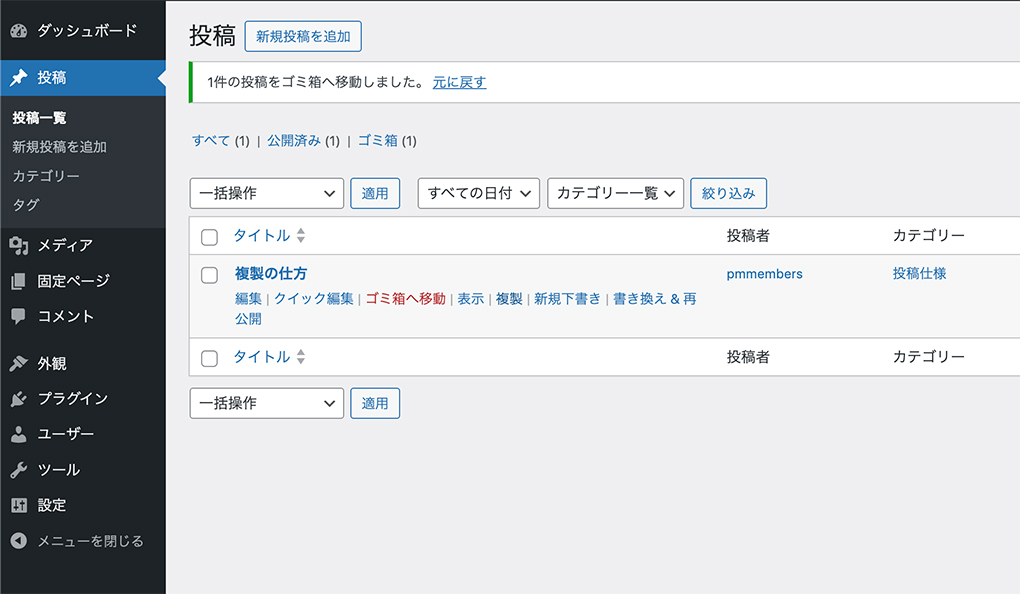Open カテゴリー submenu item under 投稿
Viewport: 1020px width, 594px height.
click(x=46, y=176)
